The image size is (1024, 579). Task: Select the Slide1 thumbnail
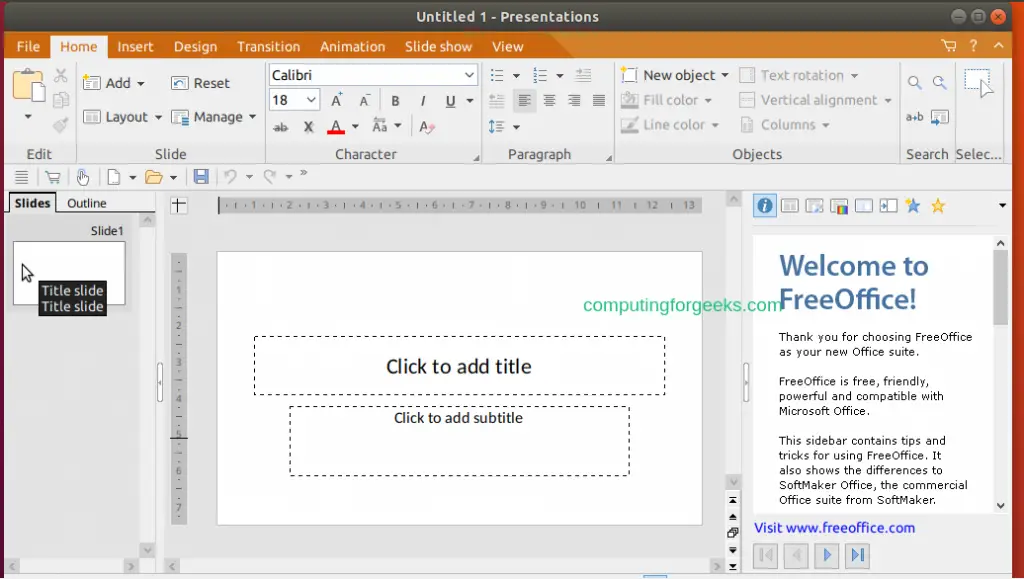pyautogui.click(x=69, y=273)
